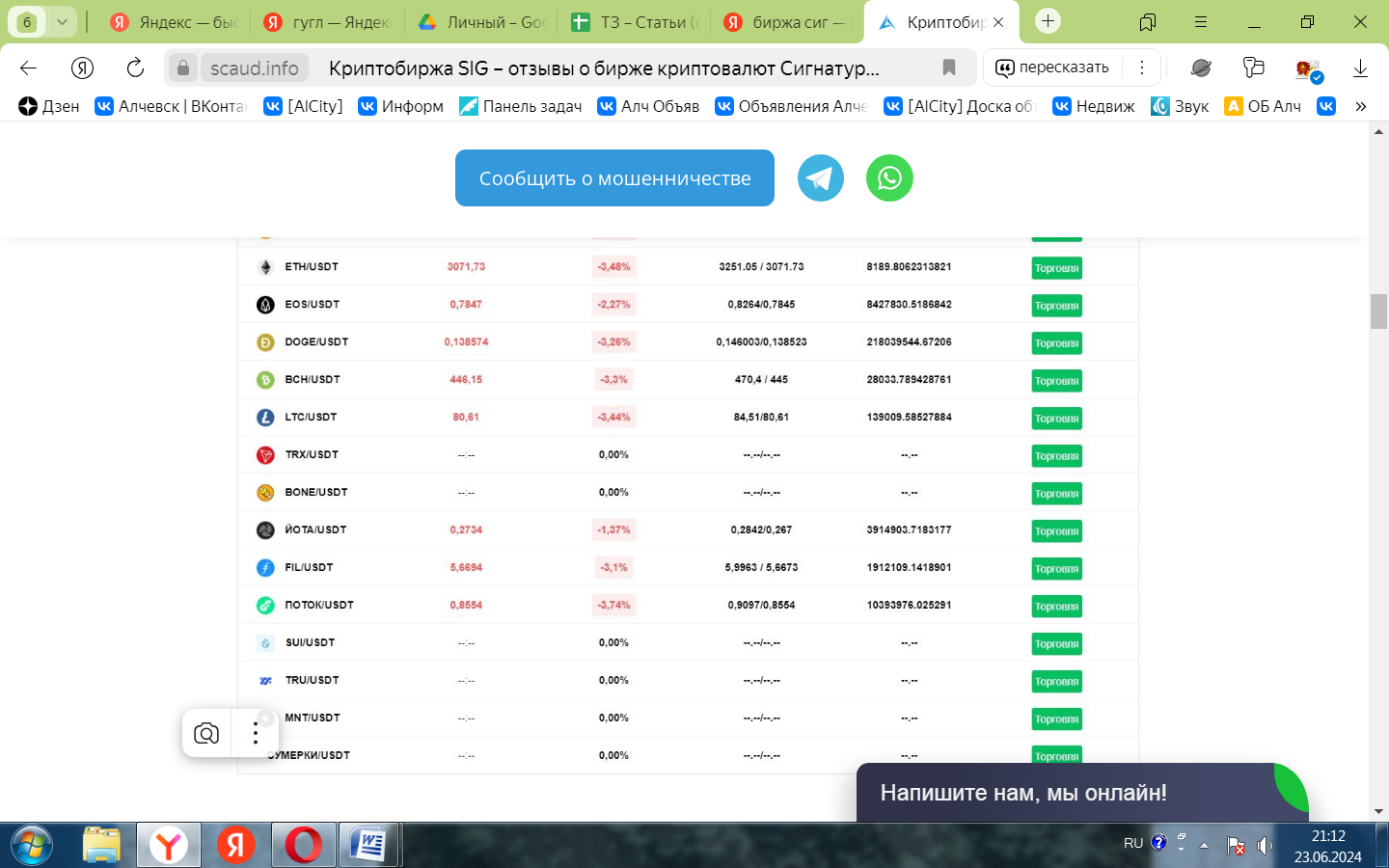1389x868 pixels.
Task: Bookmark this page icon
Action: tap(949, 68)
